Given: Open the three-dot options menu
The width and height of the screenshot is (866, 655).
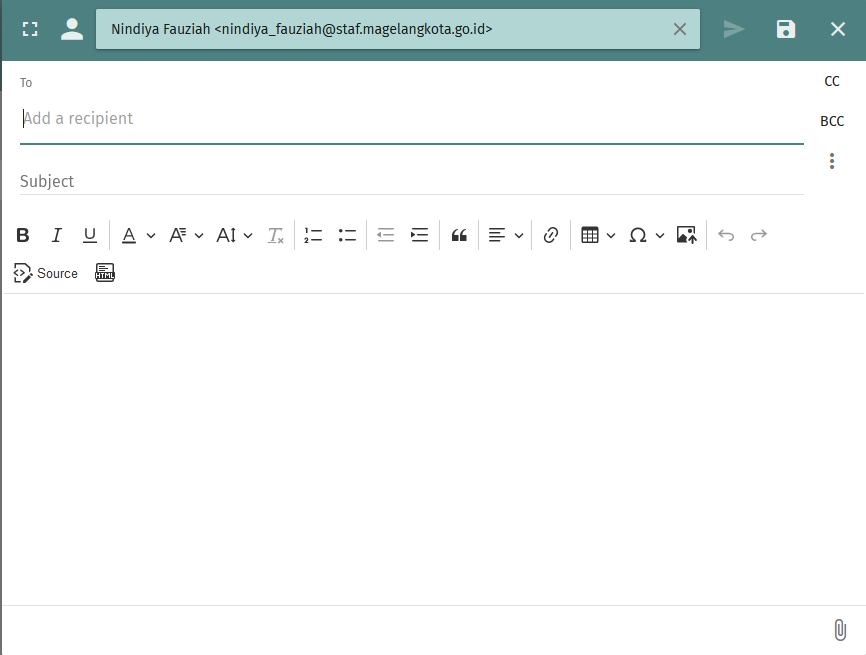Looking at the screenshot, I should click(x=832, y=160).
